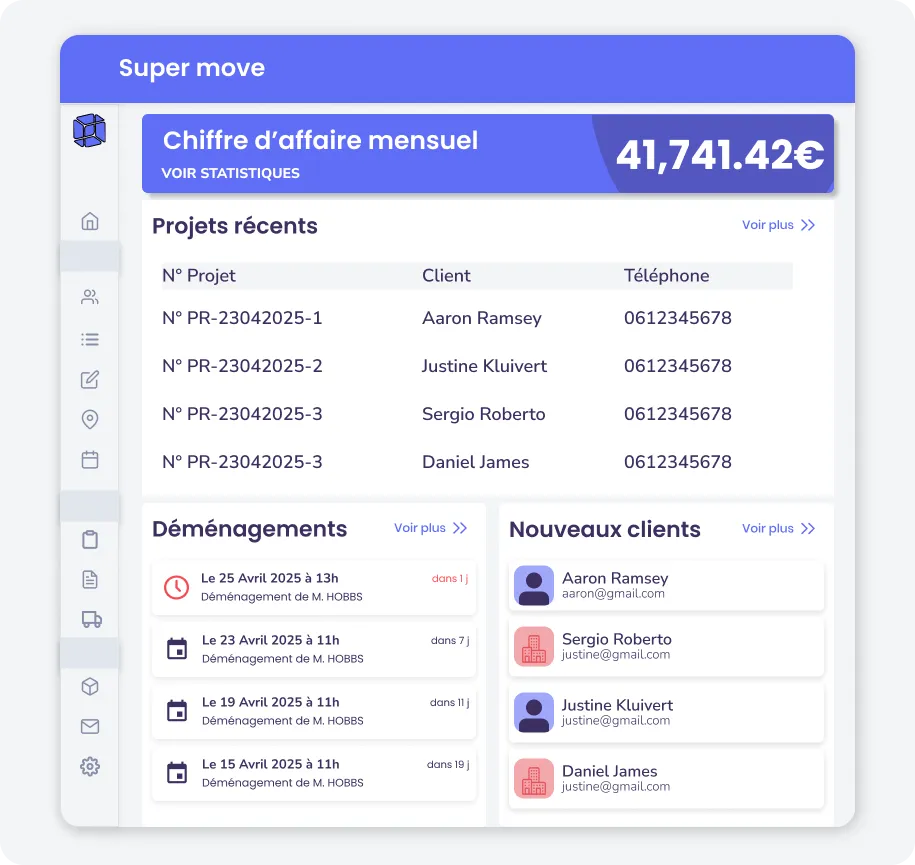
Task: Click calendar icon of 19 Avril move
Action: pos(177,710)
